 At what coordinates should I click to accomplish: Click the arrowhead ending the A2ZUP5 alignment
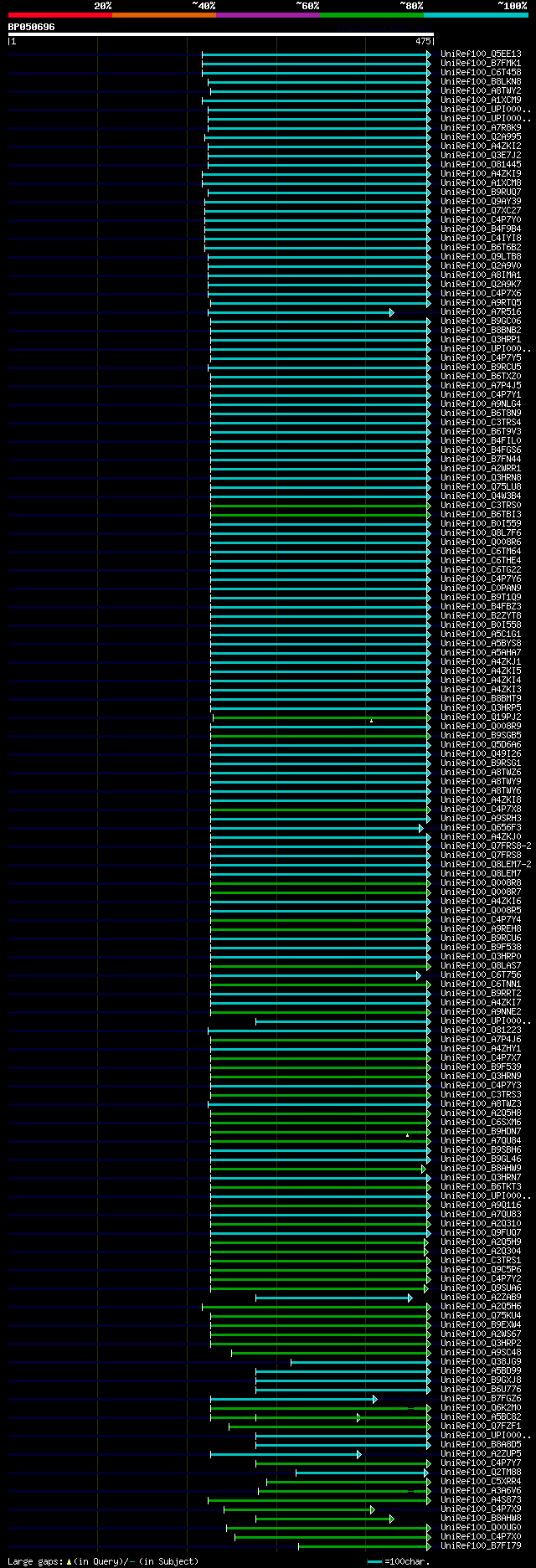point(358,1454)
